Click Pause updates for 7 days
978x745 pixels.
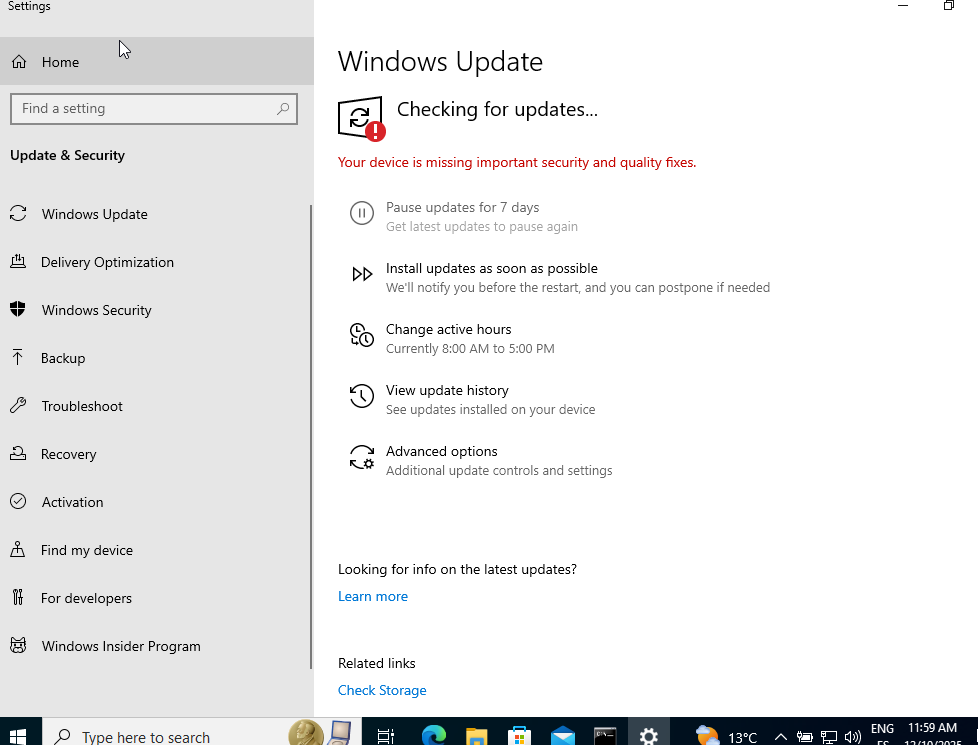pyautogui.click(x=462, y=208)
